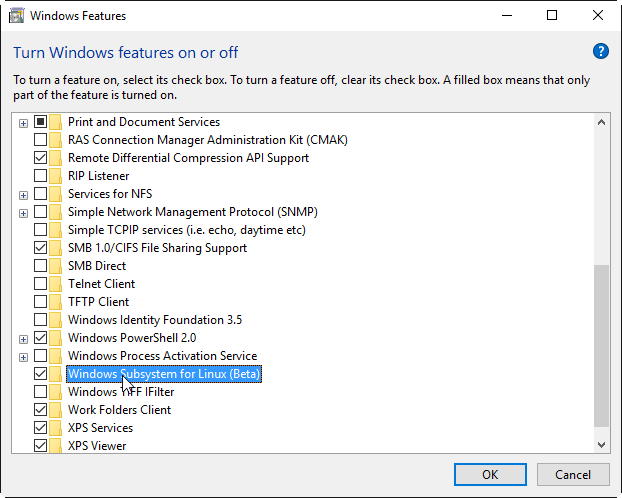The width and height of the screenshot is (622, 498).
Task: Expand Print and Document Services
Action: point(23,123)
